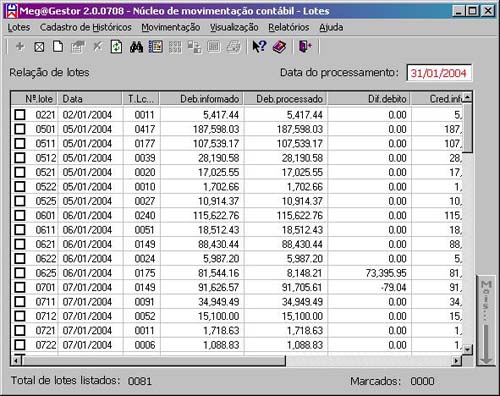Viewport: 500px width, 396px height.
Task: Open the help book icon
Action: point(279,47)
